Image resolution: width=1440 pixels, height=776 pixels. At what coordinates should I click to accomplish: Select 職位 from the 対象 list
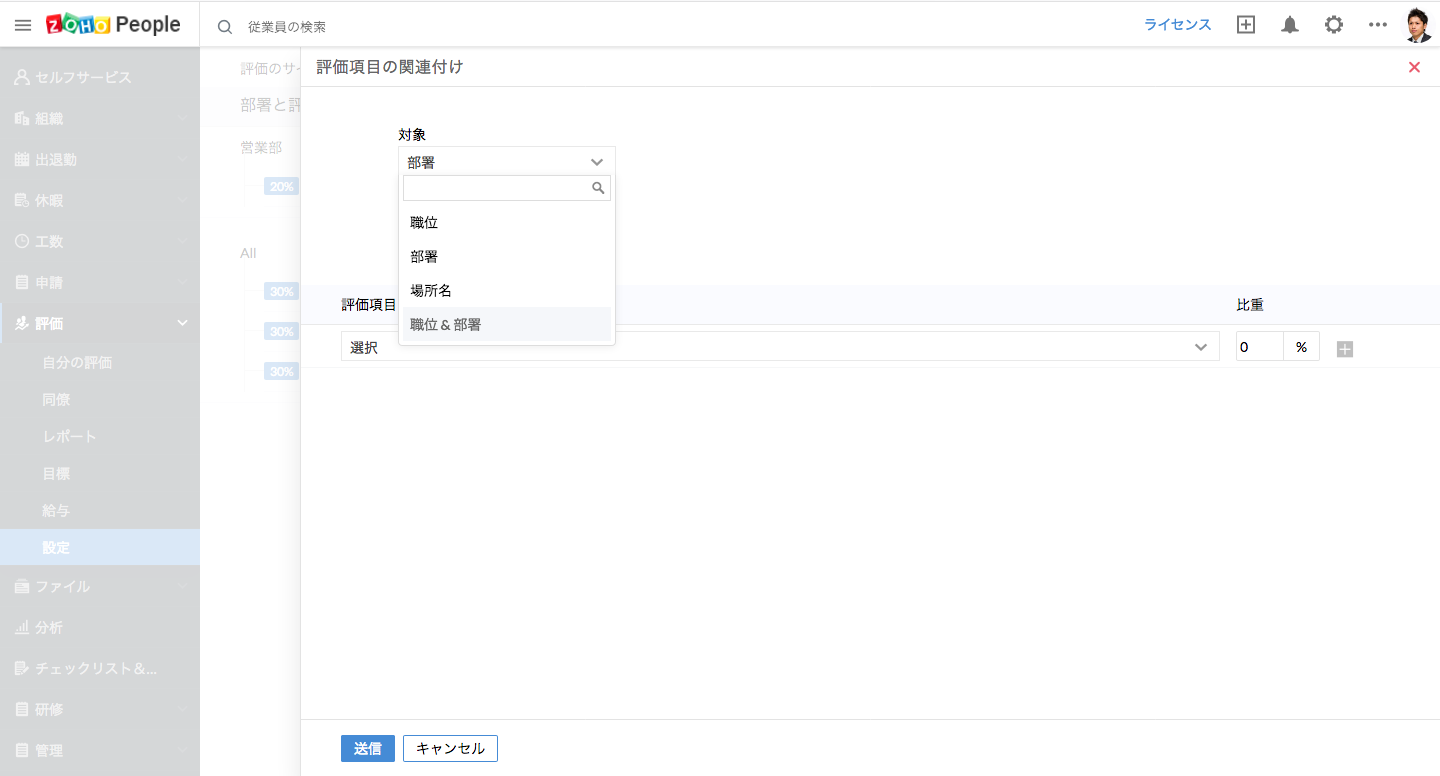coord(507,222)
